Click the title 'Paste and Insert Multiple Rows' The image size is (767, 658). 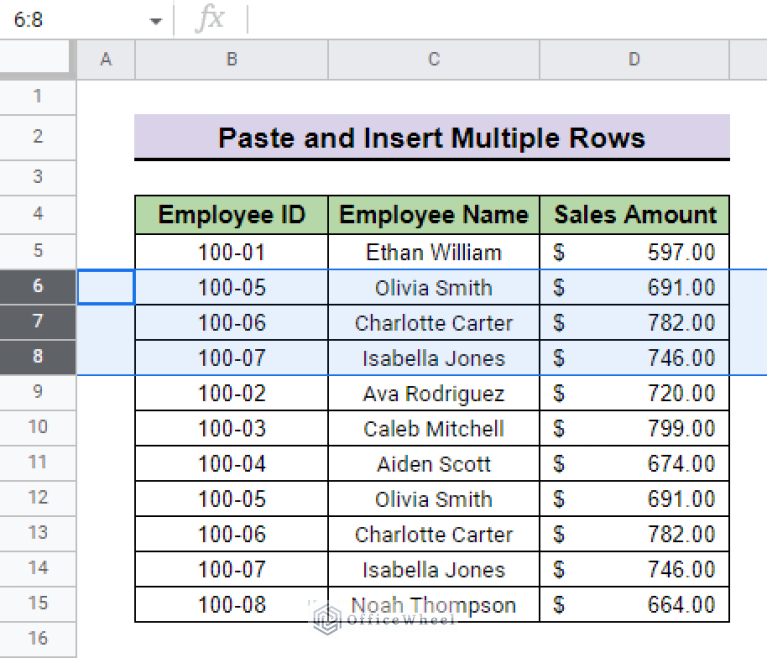coord(432,137)
